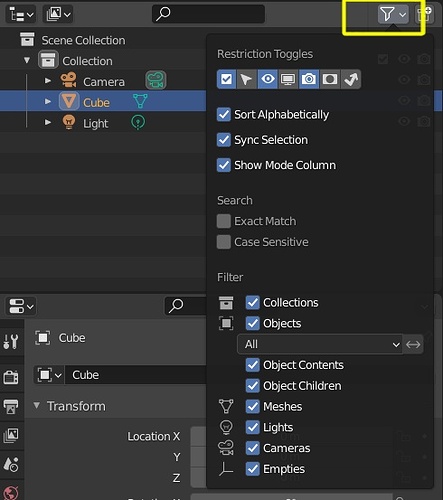Open the Outliner editor type menu
The width and height of the screenshot is (443, 500).
coord(21,14)
